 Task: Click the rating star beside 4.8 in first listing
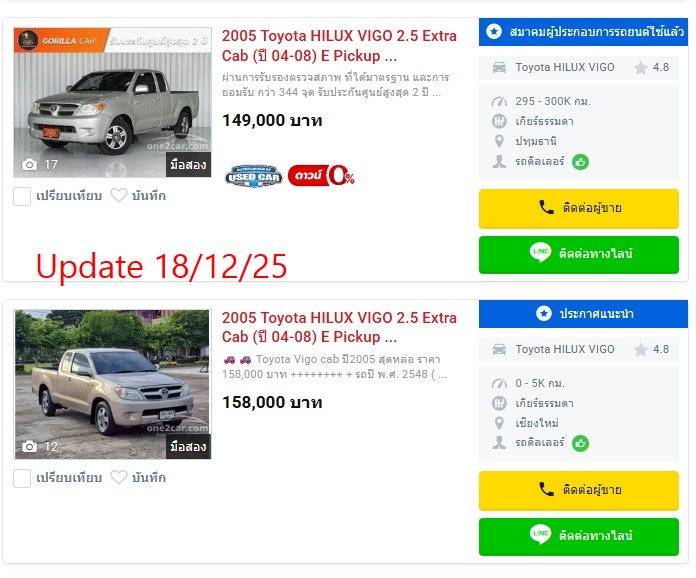click(641, 68)
